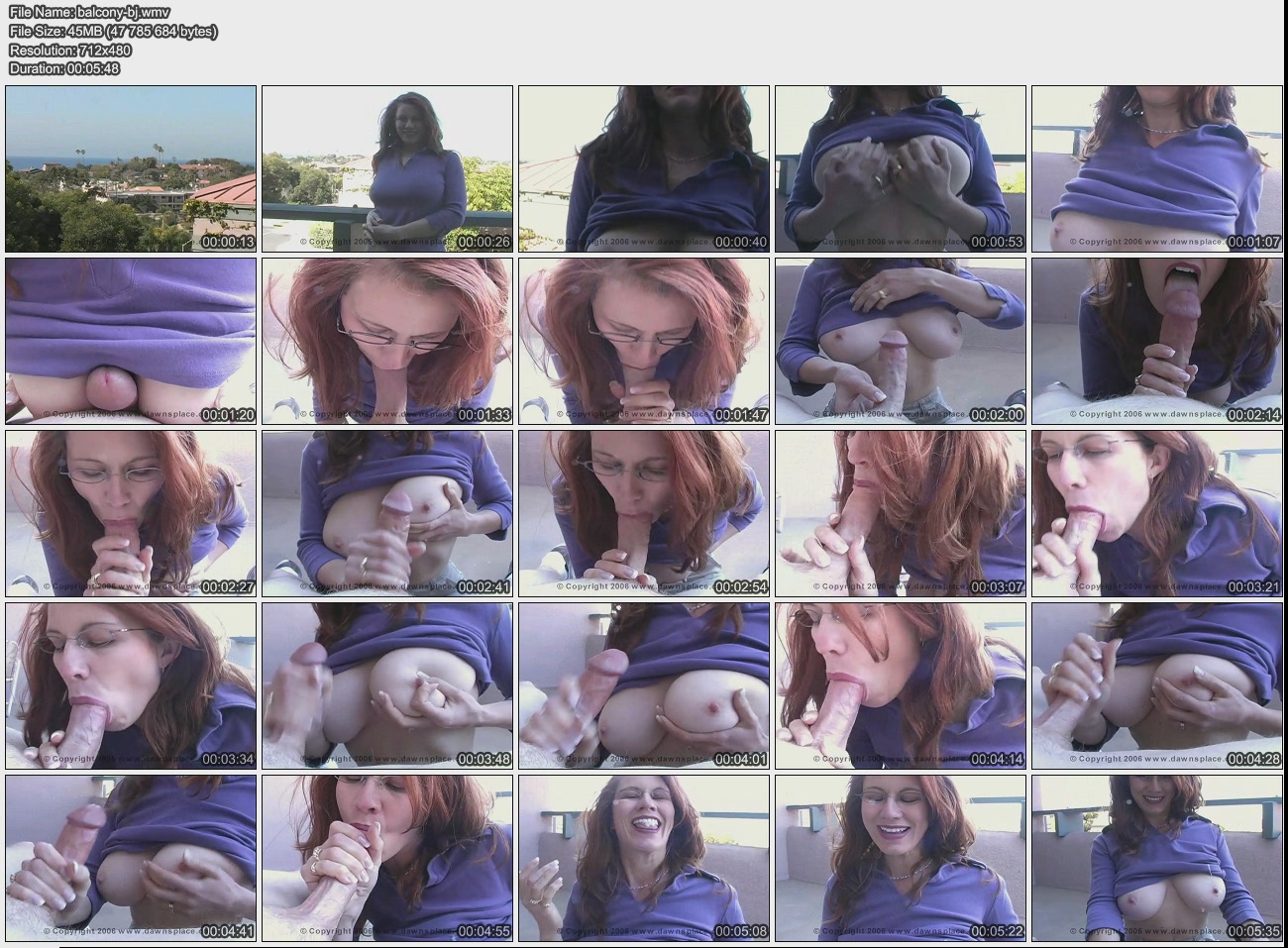Click the 00:04:01 timestamp label
This screenshot has width=1288, height=948.
(x=740, y=761)
